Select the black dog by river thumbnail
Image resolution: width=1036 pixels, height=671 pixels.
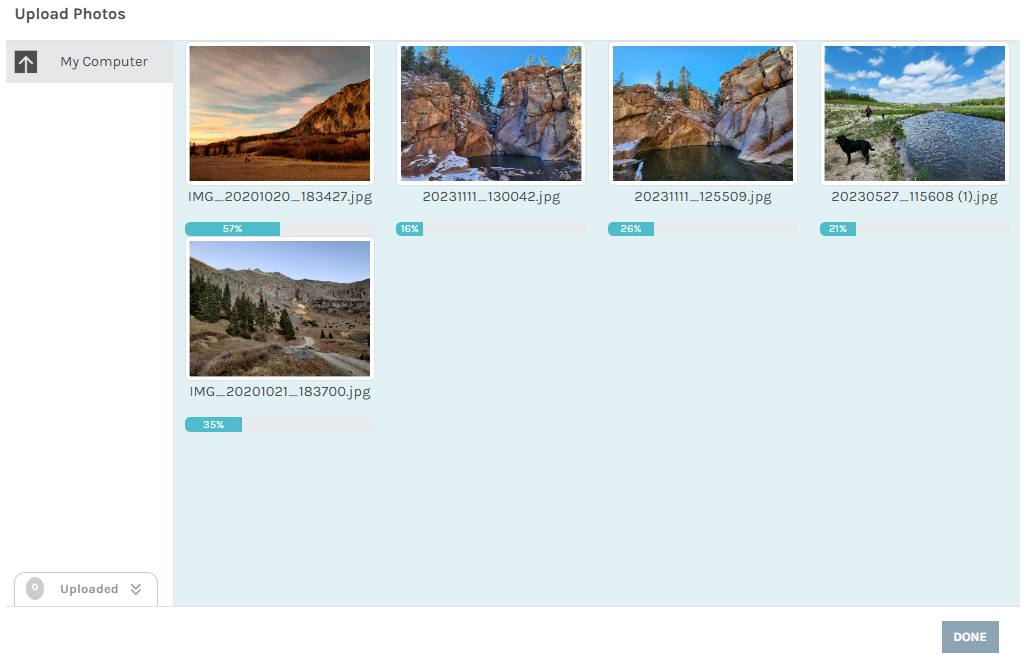[914, 114]
